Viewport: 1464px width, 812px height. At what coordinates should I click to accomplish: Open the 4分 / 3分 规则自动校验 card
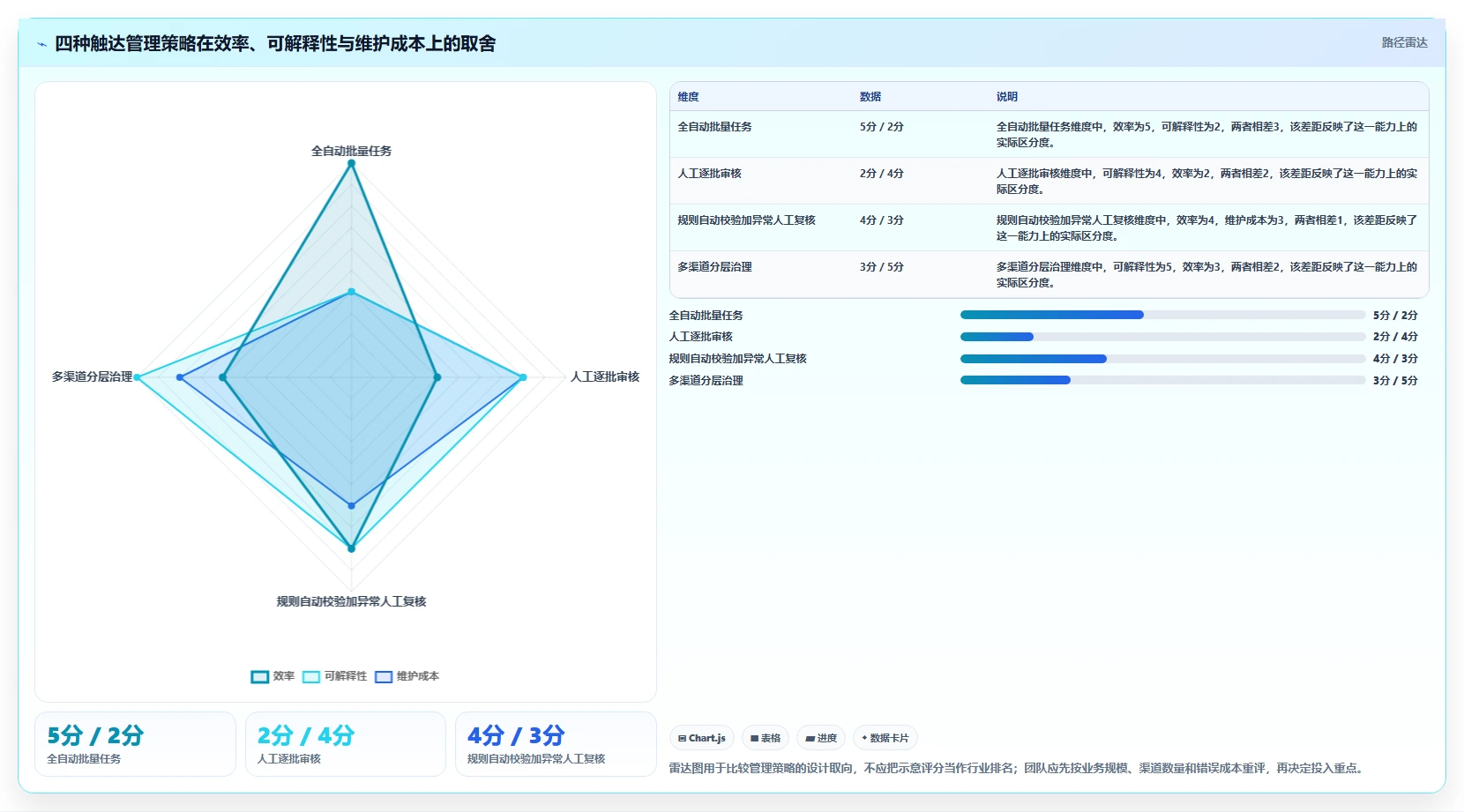tap(556, 744)
